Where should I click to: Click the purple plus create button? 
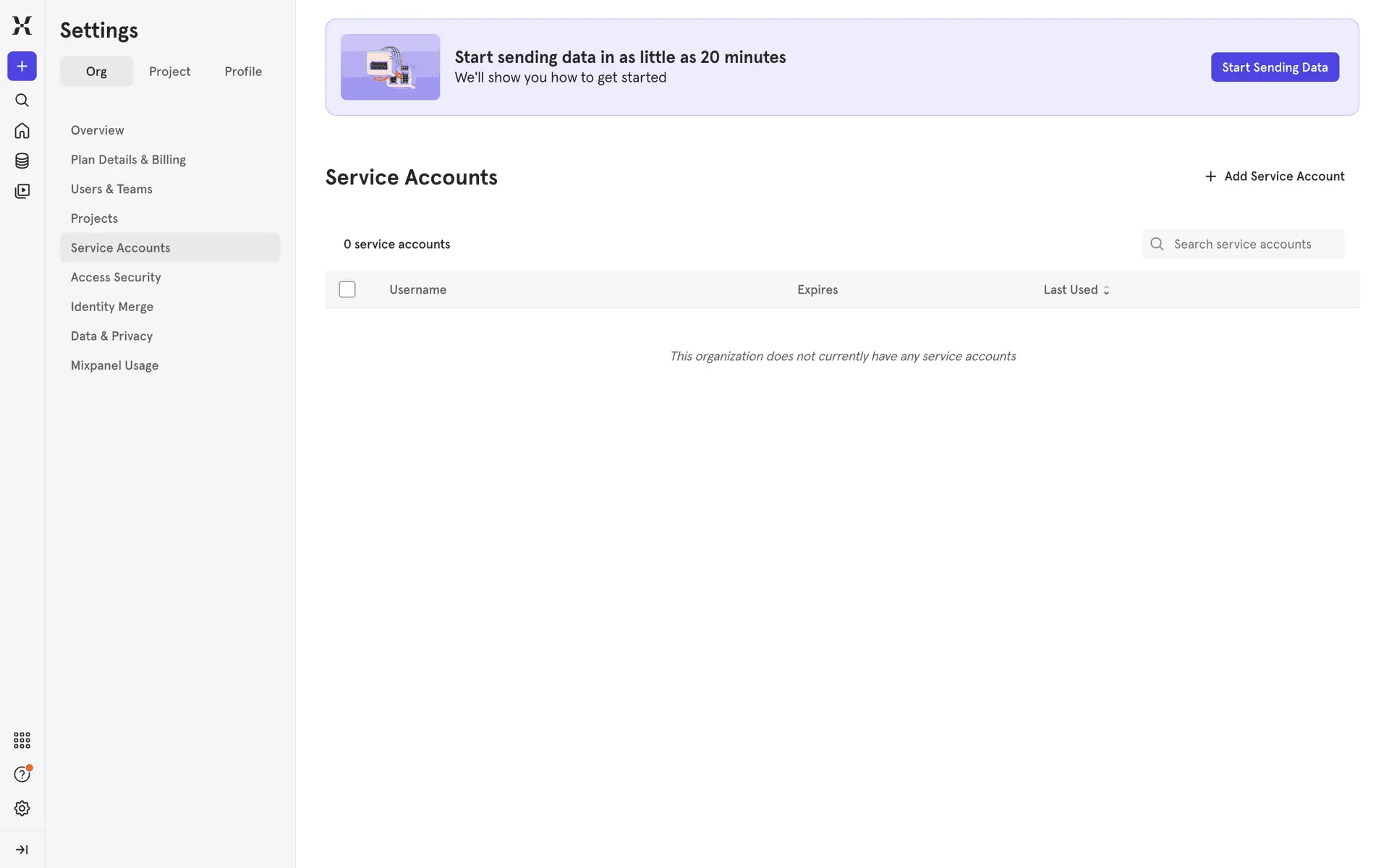22,67
